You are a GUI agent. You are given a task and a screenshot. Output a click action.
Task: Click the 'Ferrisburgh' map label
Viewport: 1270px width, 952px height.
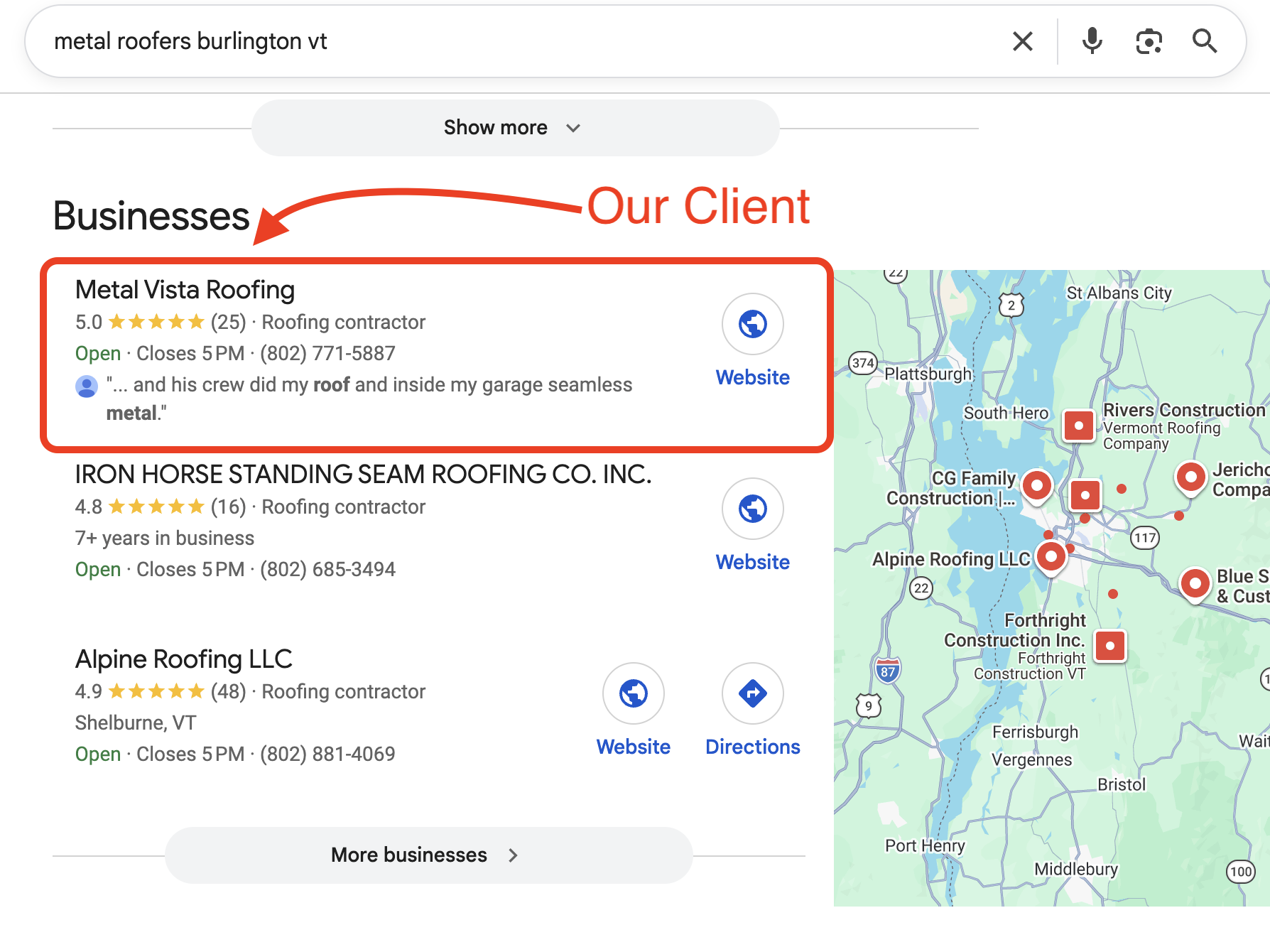coord(1035,732)
